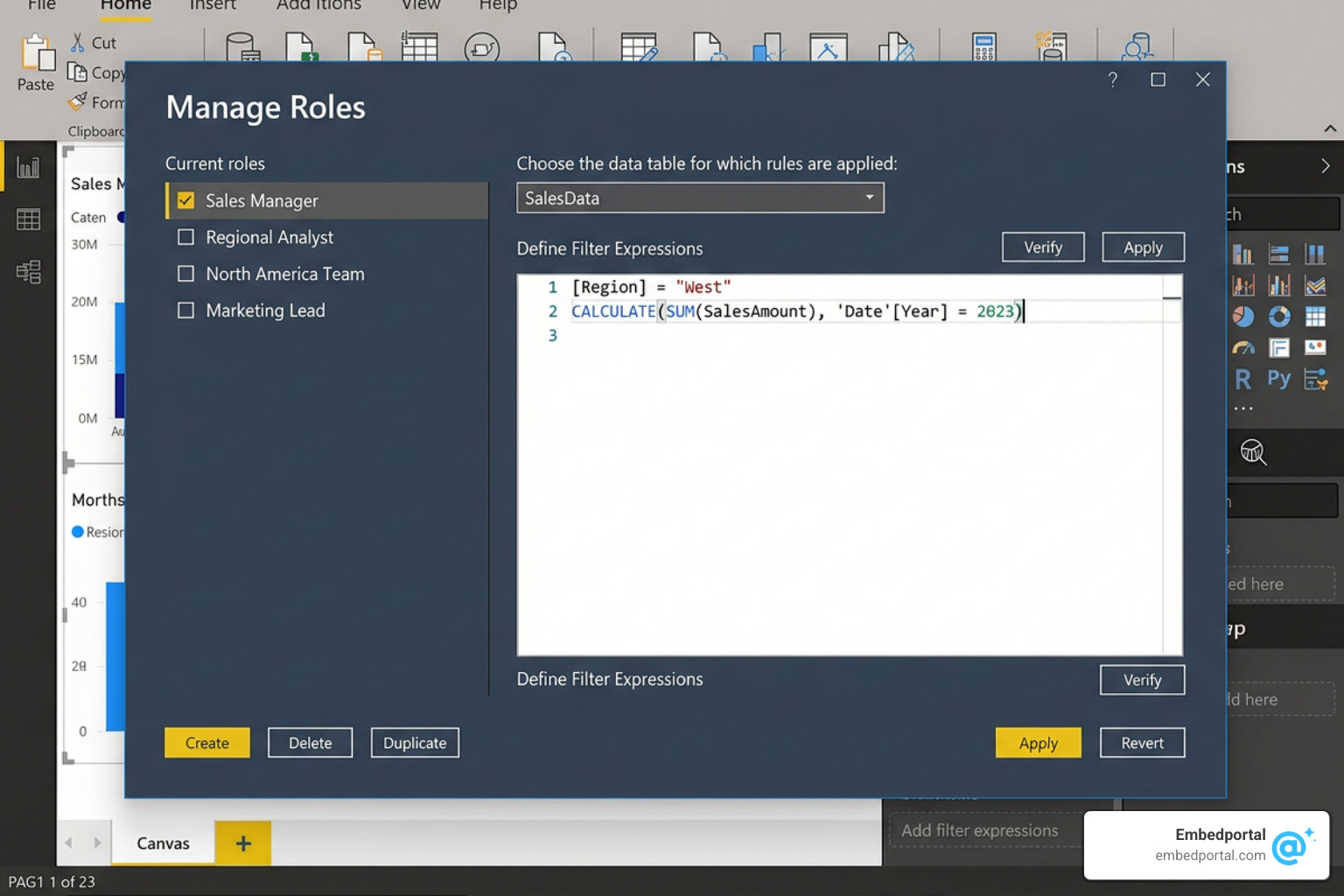Select the Marketing Lead role name
The image size is (1344, 896).
click(265, 311)
